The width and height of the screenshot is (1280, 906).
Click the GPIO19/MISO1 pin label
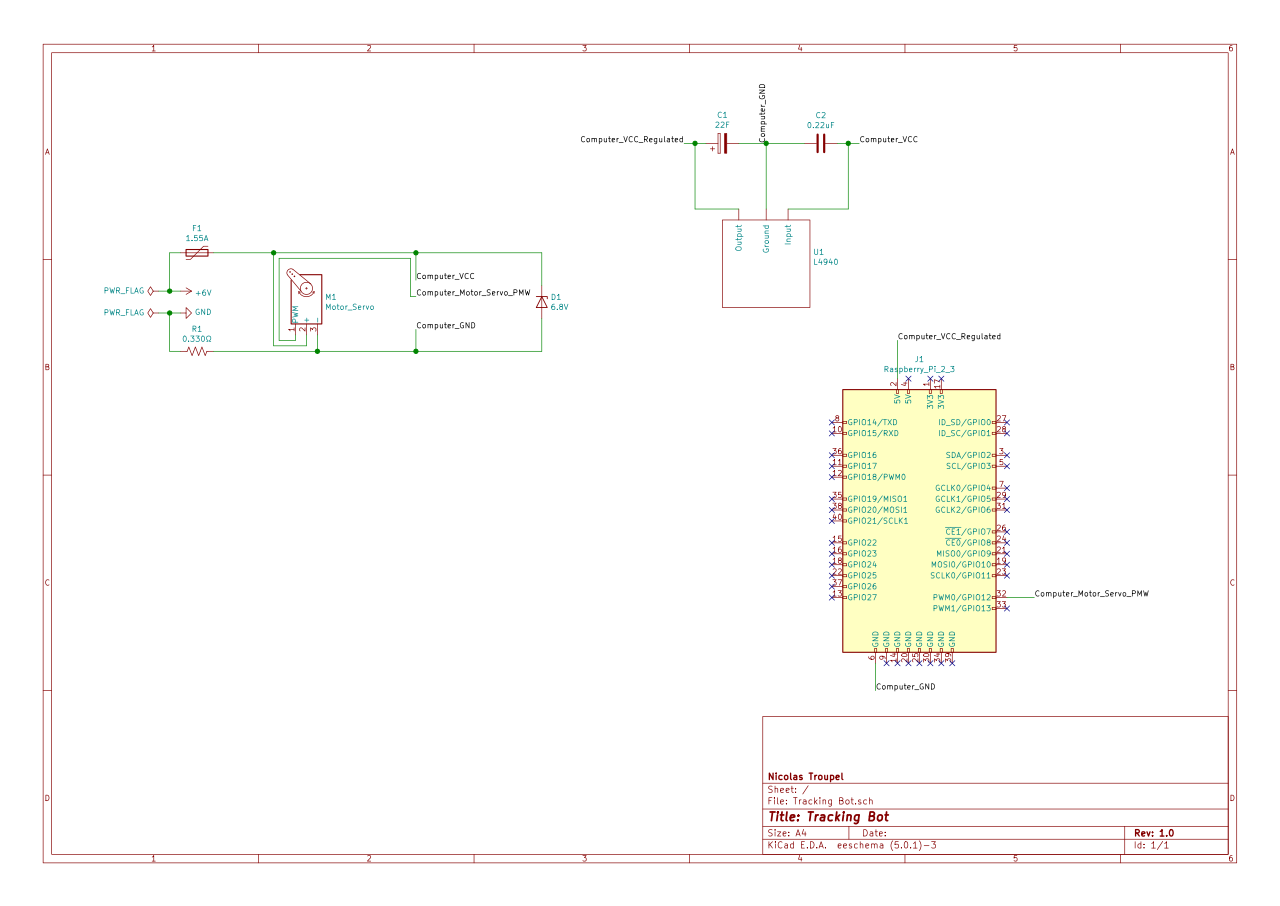click(x=878, y=499)
